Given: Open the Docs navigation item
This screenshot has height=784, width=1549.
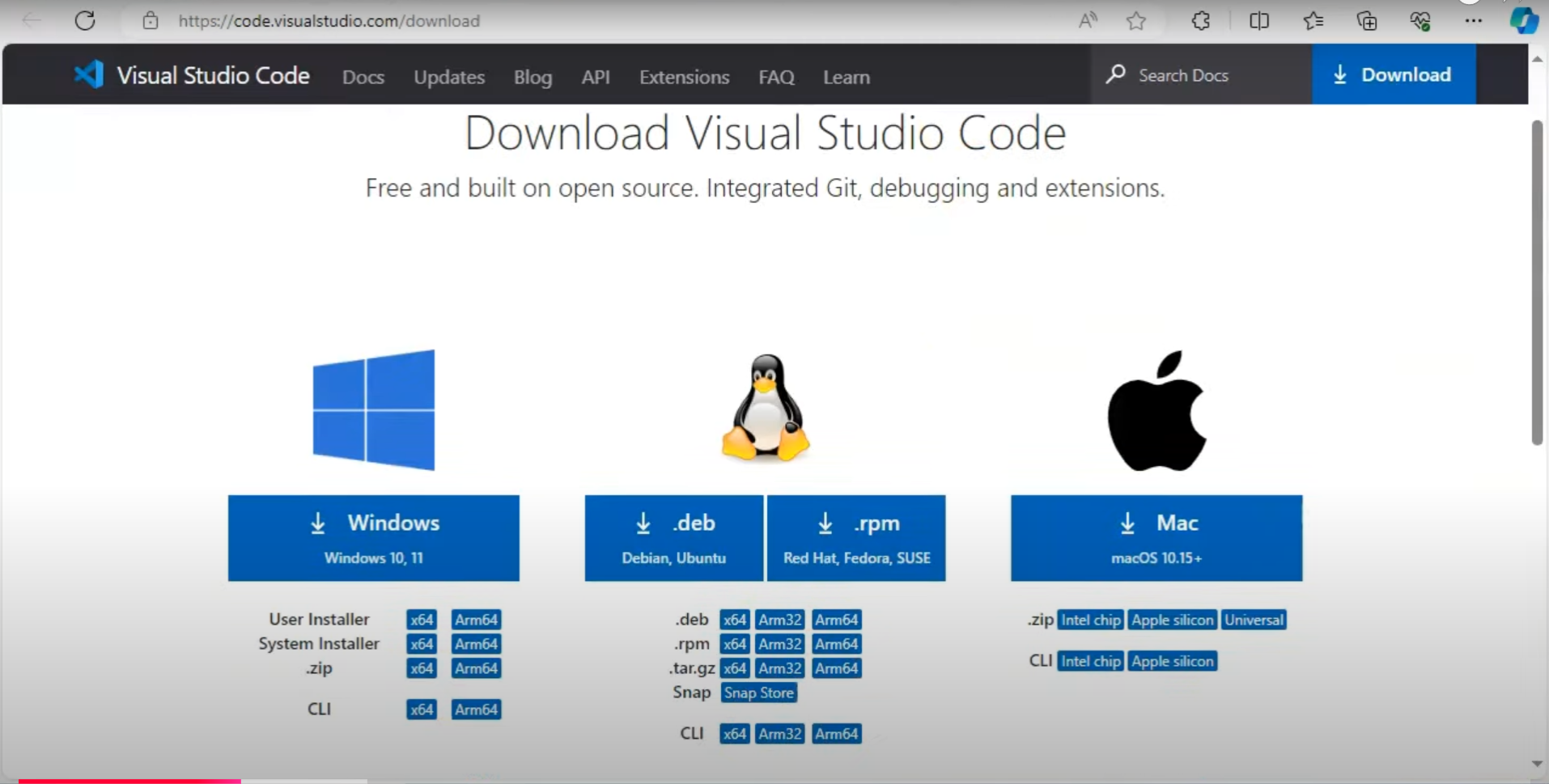Looking at the screenshot, I should [363, 77].
